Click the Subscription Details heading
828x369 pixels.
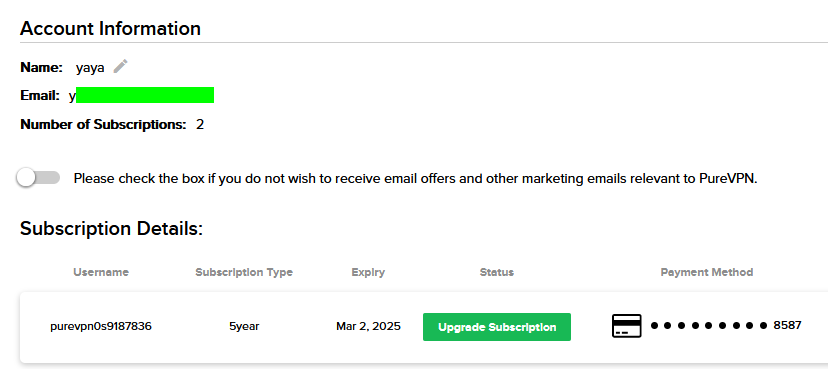[111, 229]
